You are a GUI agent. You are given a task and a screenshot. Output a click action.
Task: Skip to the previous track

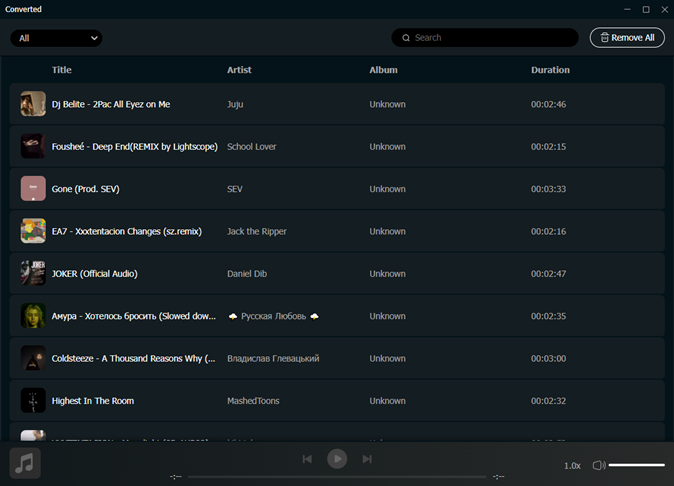click(307, 459)
